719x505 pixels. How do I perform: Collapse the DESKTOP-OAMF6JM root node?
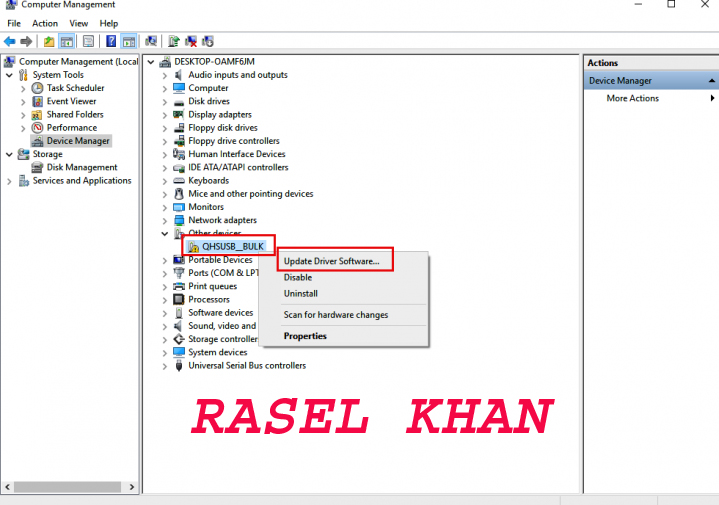click(151, 61)
